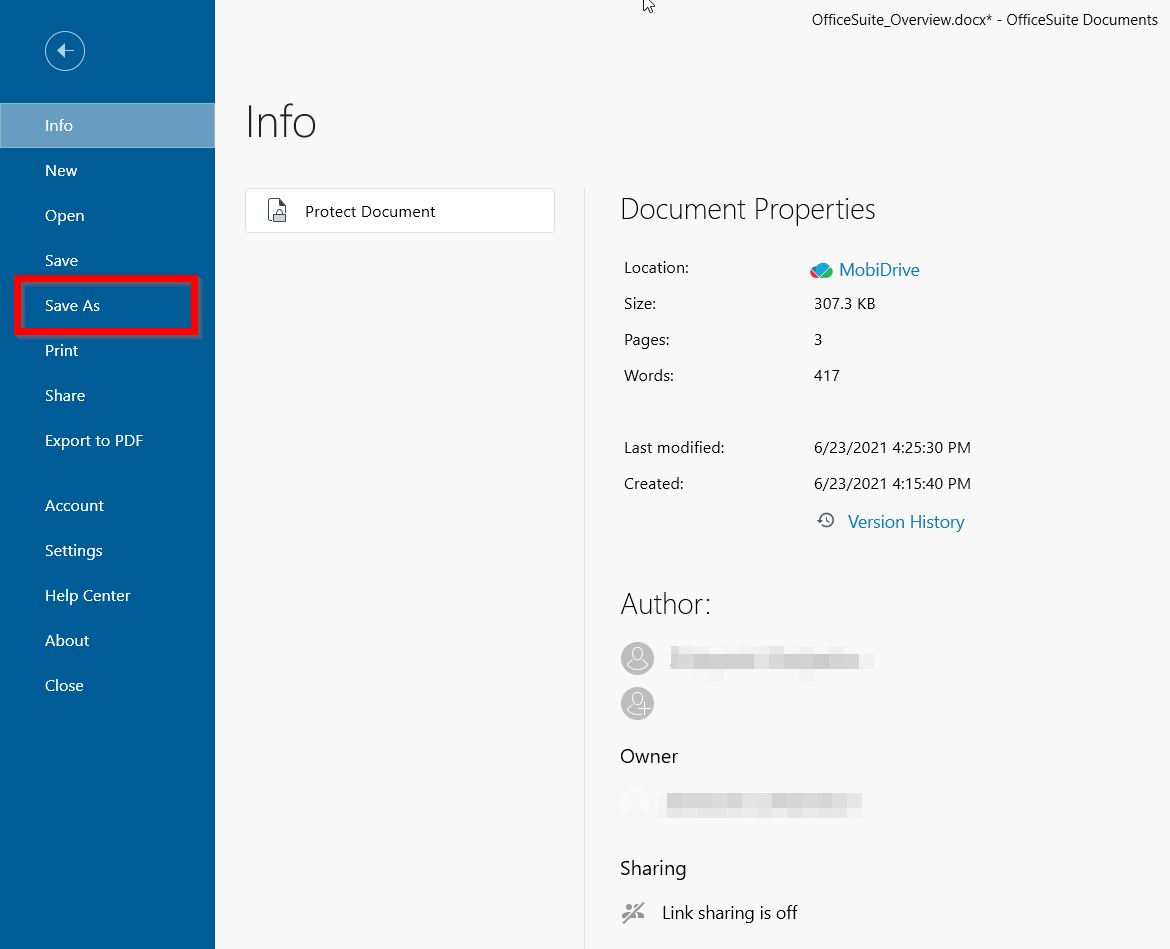Click the OfficeSuite_Overview.docx window title
This screenshot has width=1170, height=949.
coord(984,20)
